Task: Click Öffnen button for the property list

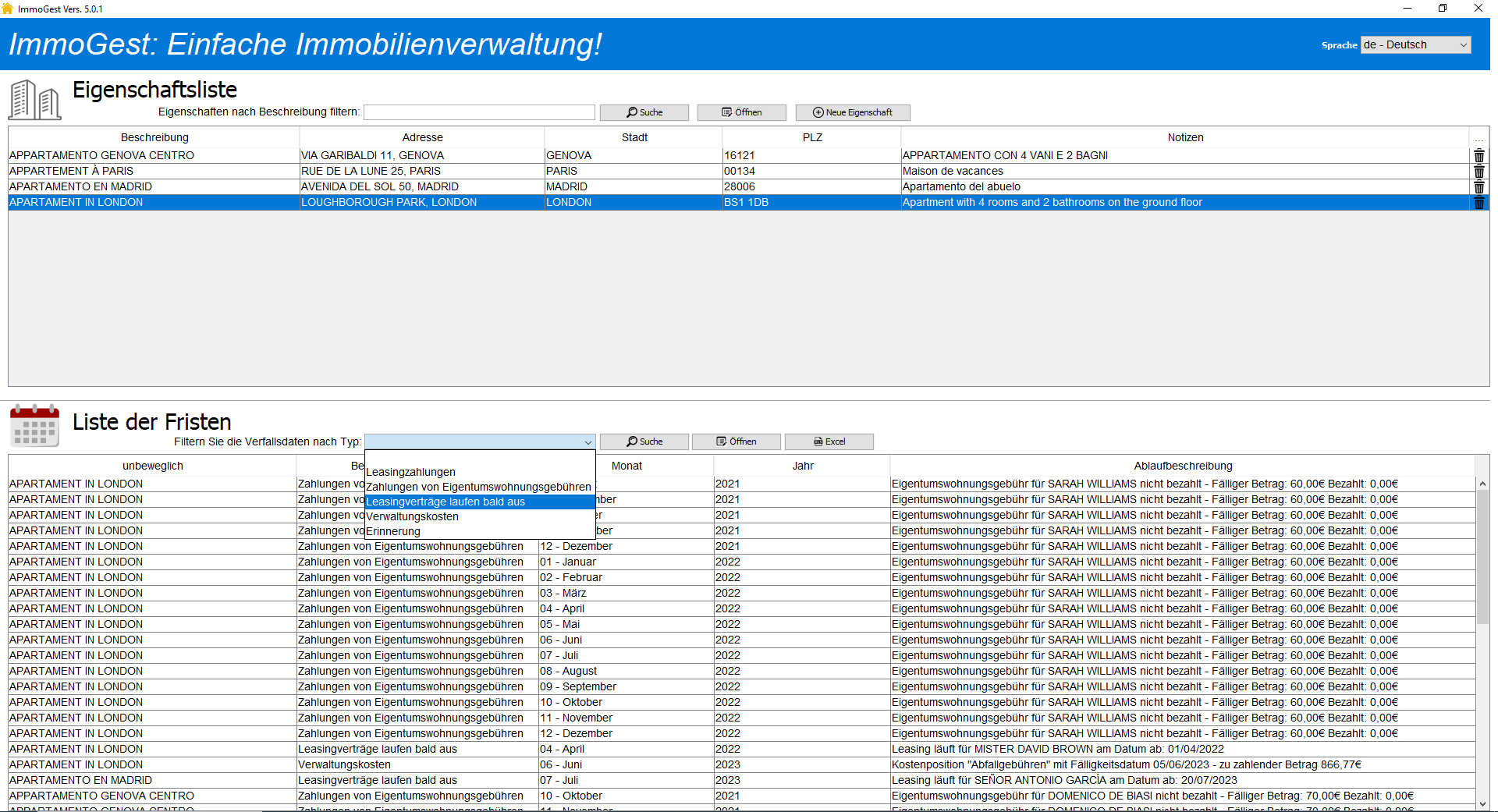Action: (x=742, y=112)
